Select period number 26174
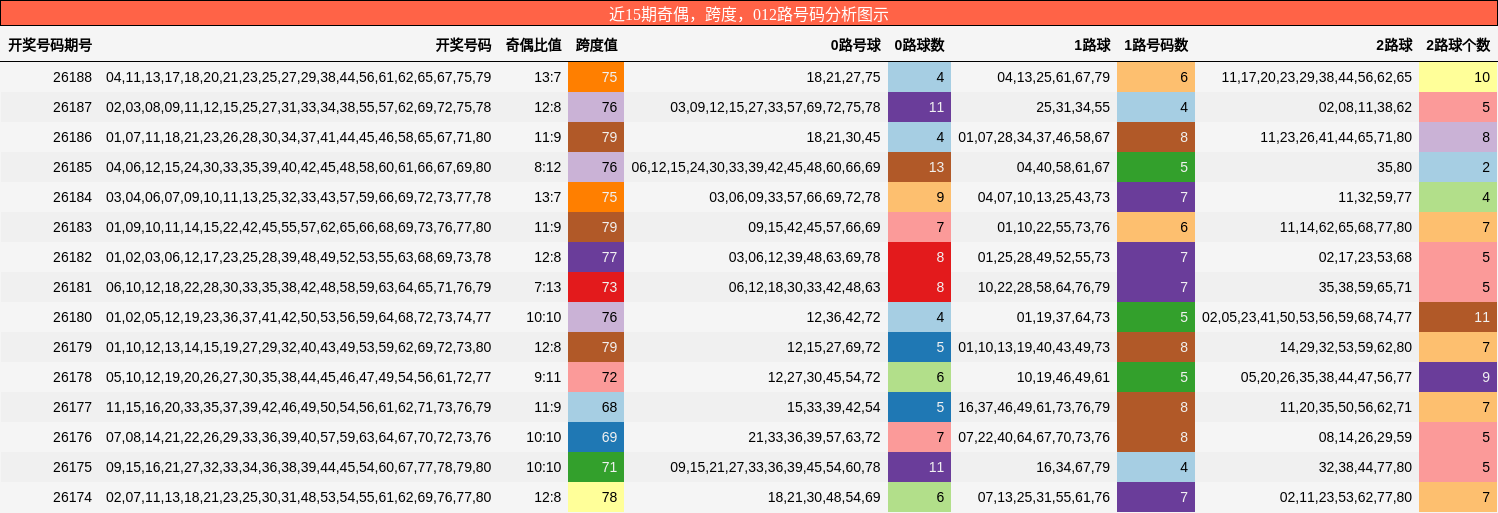 point(72,497)
